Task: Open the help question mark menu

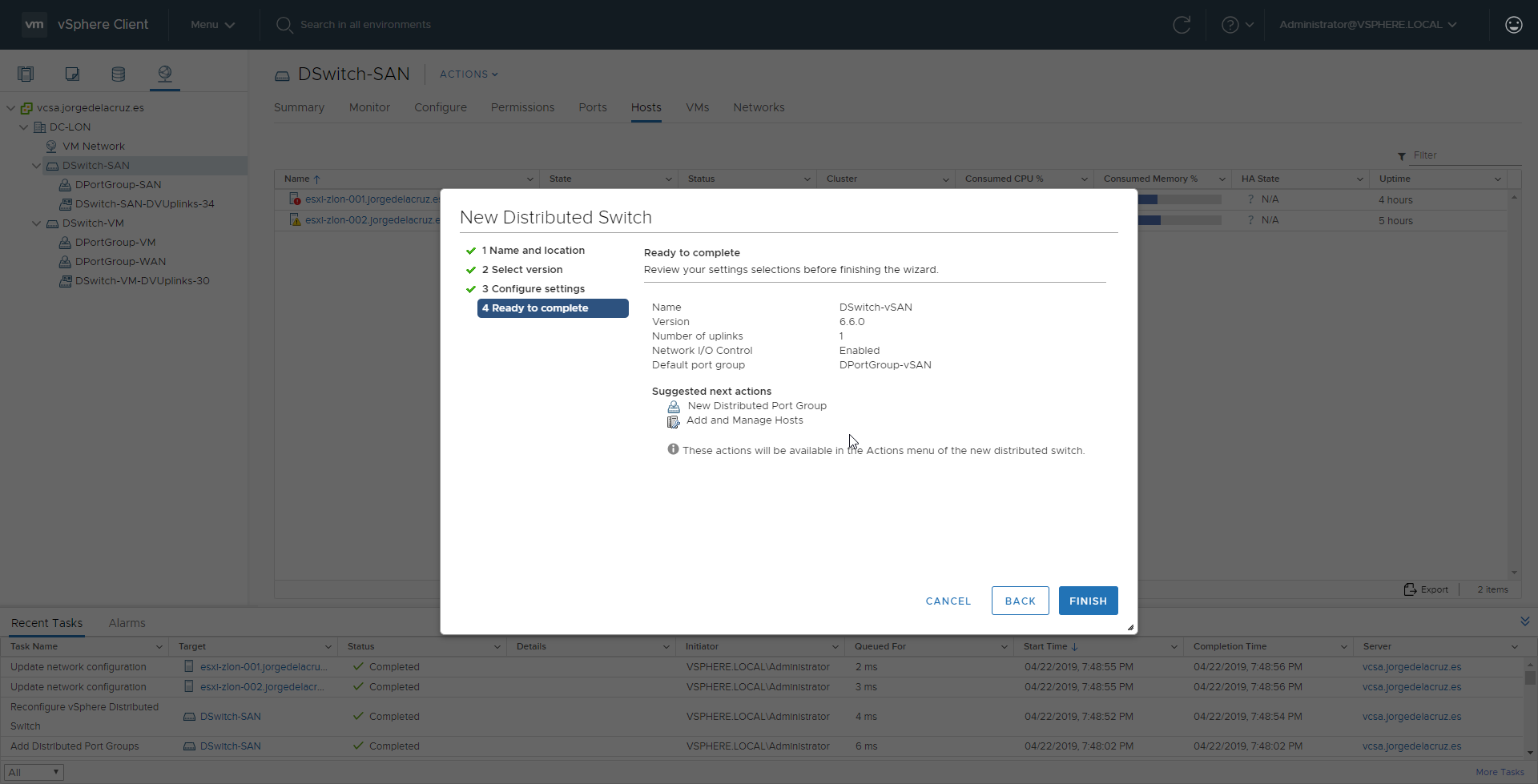Action: pyautogui.click(x=1238, y=25)
